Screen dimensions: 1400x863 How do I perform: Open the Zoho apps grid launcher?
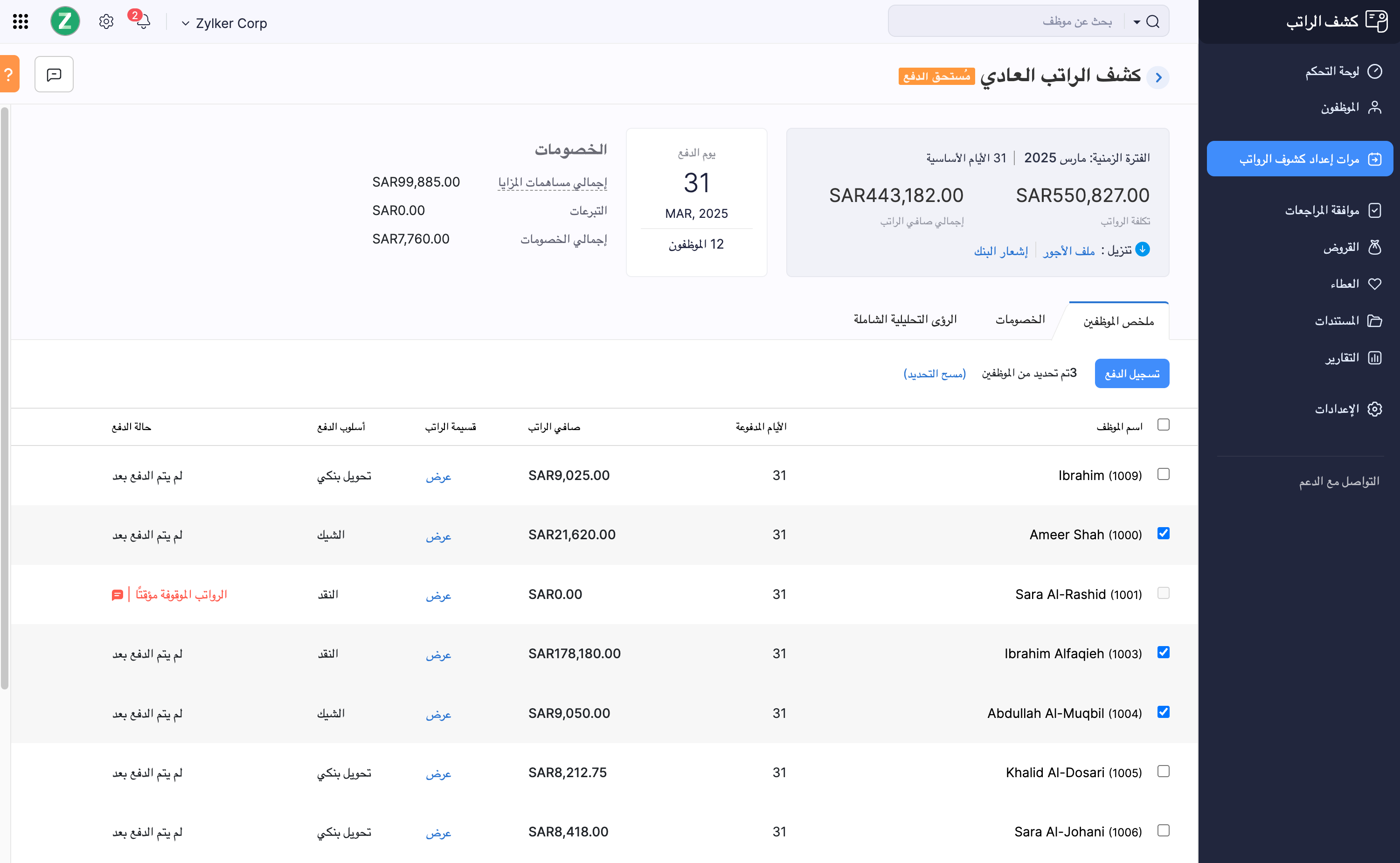click(x=21, y=21)
